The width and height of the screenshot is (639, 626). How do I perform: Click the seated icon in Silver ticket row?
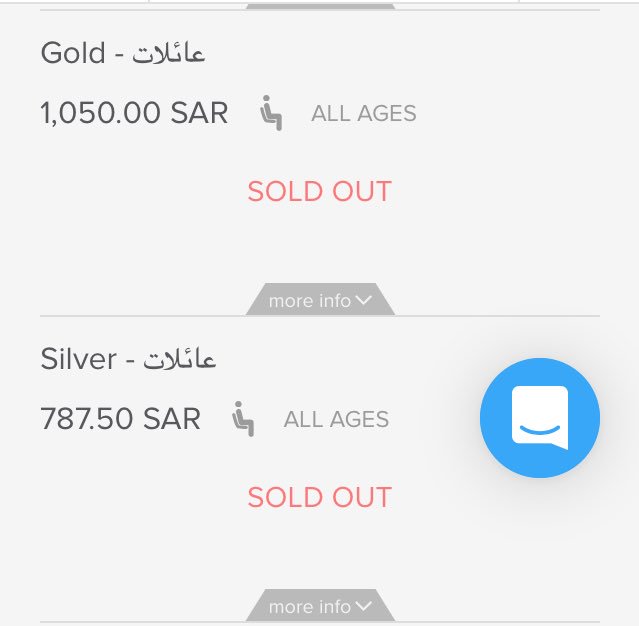coord(243,419)
